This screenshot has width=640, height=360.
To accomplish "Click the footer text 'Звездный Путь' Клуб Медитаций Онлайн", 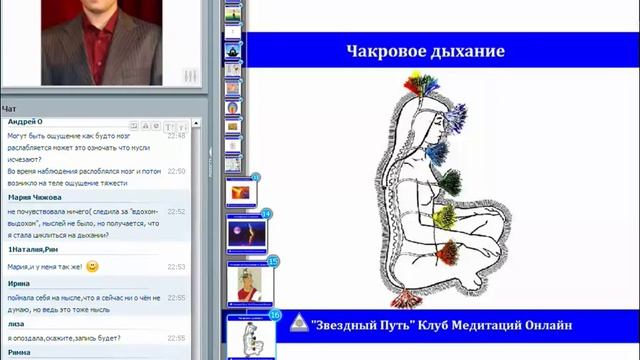I will coord(442,325).
